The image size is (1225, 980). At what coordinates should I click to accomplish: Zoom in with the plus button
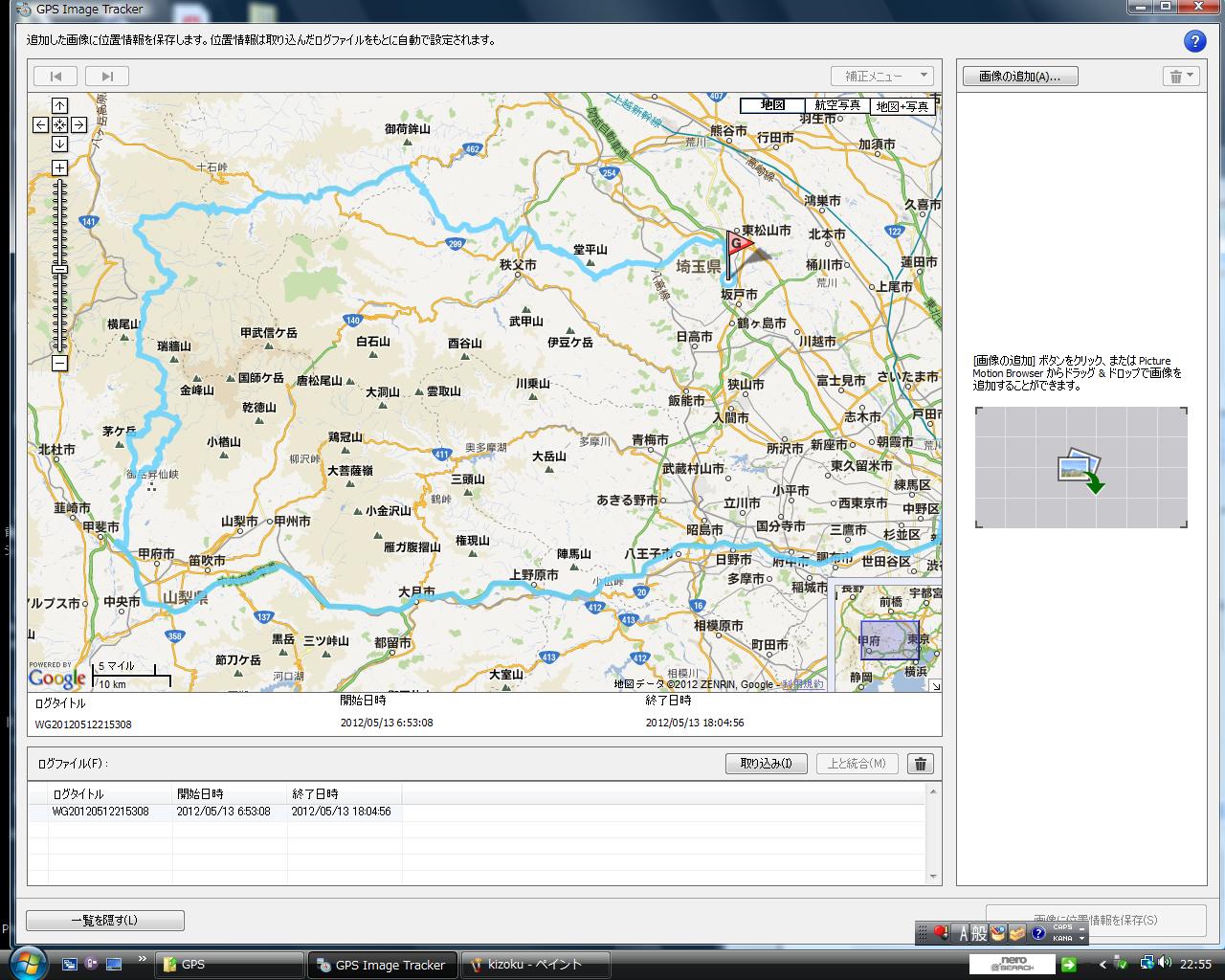click(59, 167)
